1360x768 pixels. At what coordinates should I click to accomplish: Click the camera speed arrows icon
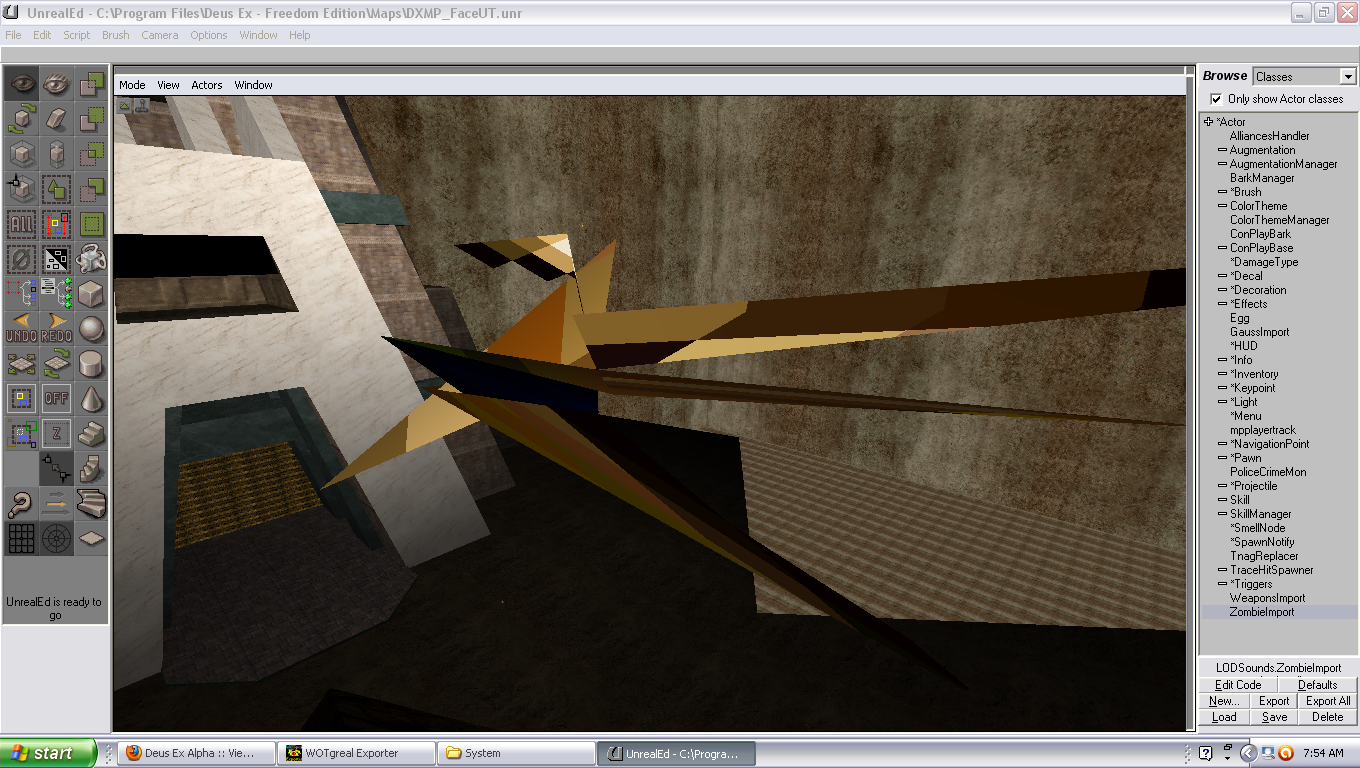pos(57,502)
